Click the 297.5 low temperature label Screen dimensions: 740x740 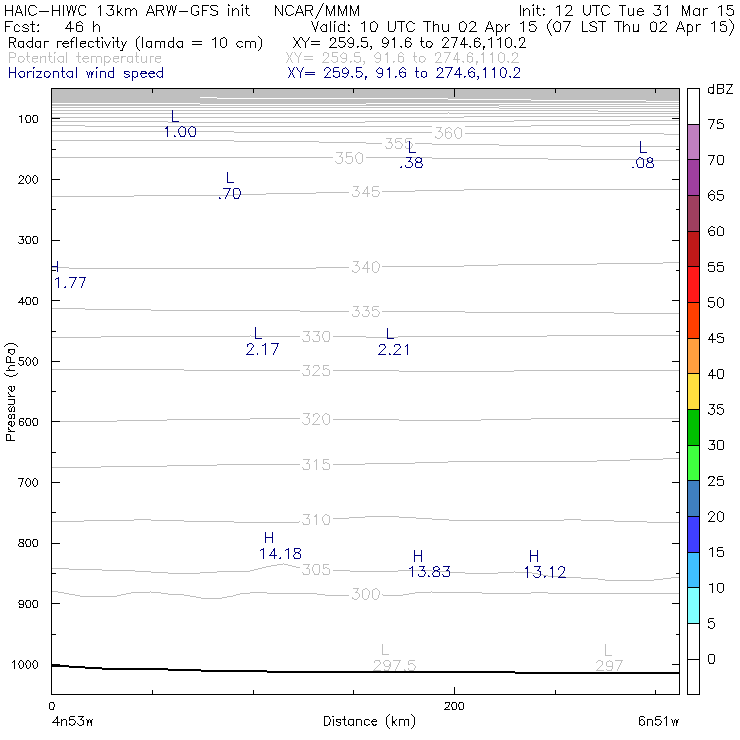(x=395, y=666)
